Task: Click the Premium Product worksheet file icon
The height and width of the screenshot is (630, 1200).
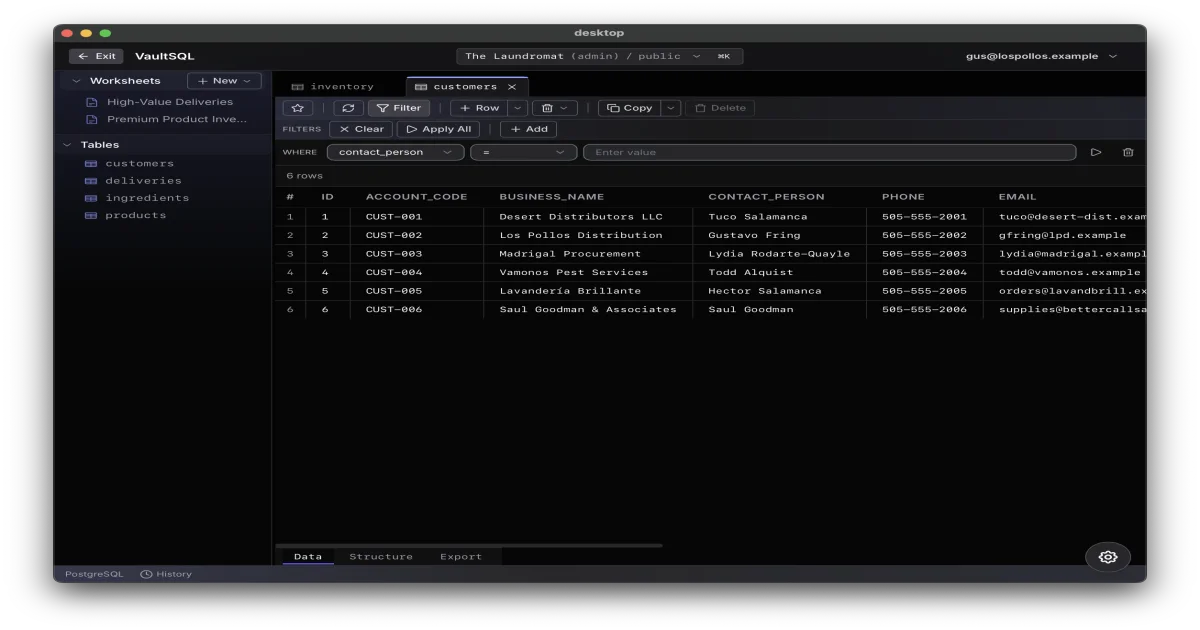Action: [92, 119]
